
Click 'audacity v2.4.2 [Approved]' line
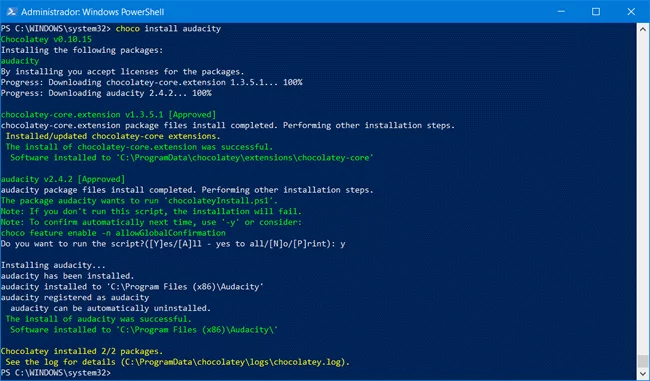(x=63, y=180)
